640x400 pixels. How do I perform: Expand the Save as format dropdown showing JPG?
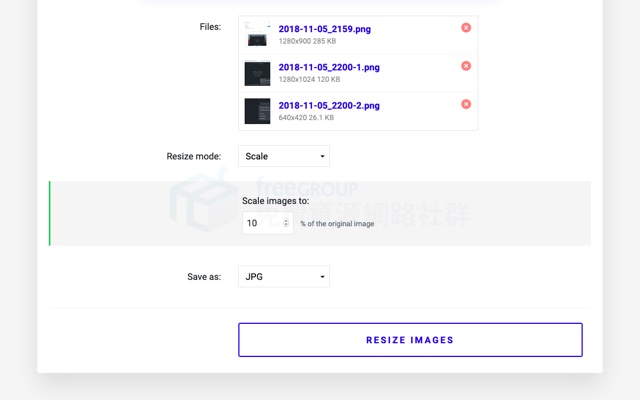tap(284, 277)
